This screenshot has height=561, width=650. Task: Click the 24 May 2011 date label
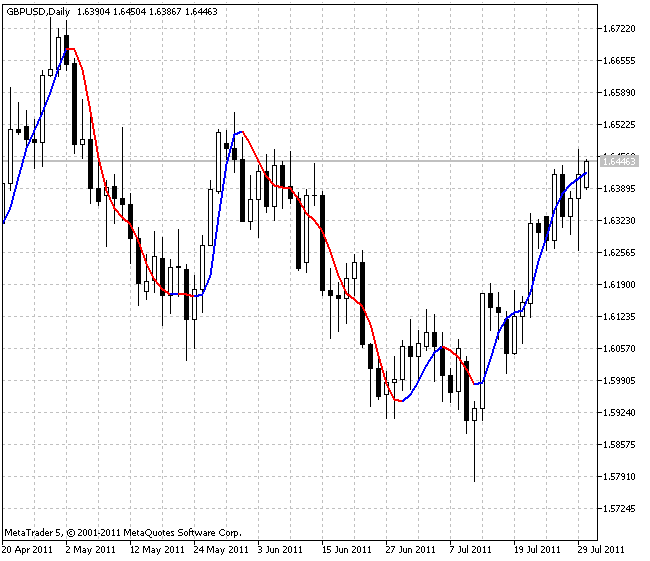(221, 549)
